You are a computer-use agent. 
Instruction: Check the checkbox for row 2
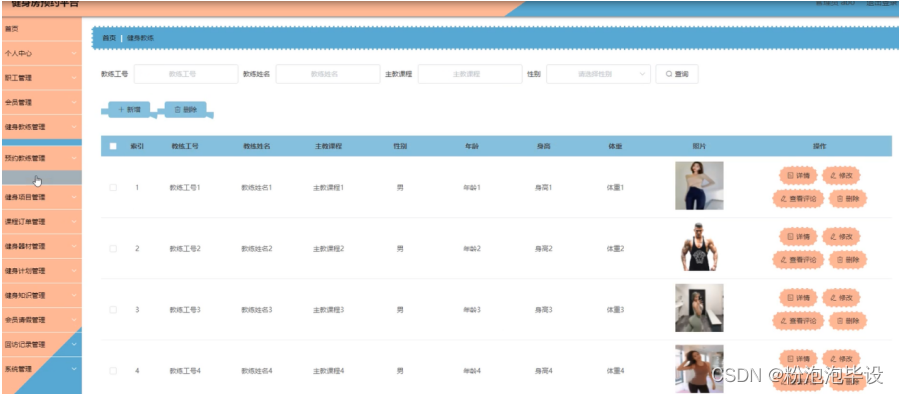113,249
